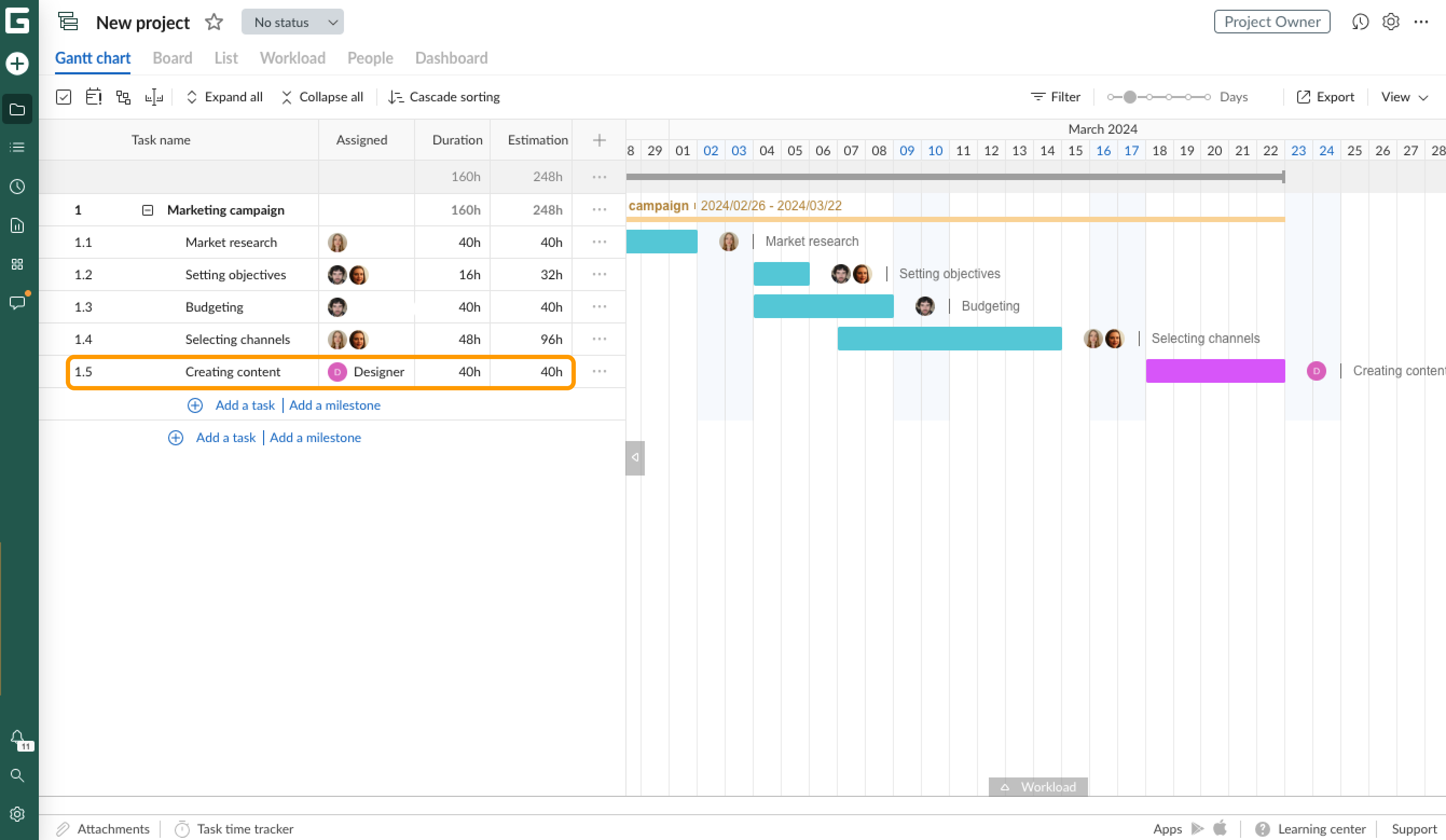This screenshot has height=840, width=1446.
Task: Expand the Workload panel at bottom
Action: (1037, 787)
